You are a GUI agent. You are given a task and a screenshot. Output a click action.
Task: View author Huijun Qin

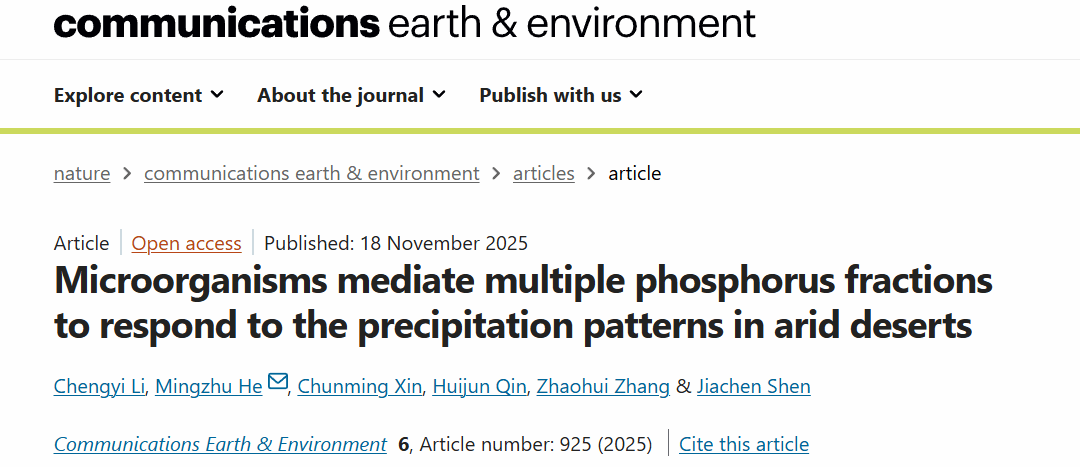click(478, 386)
